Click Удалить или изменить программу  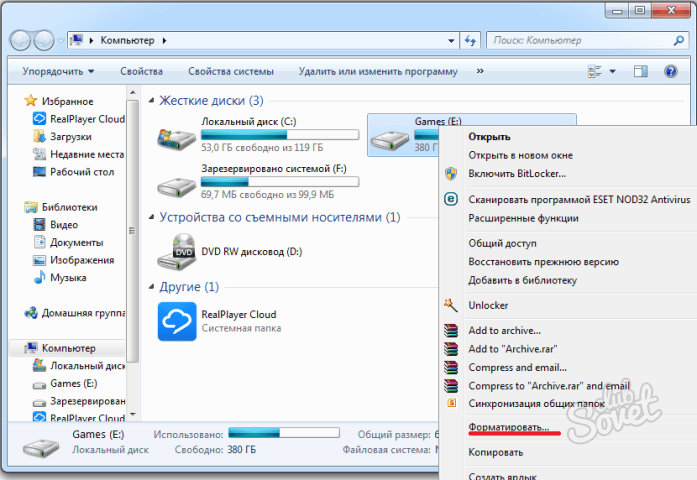click(378, 72)
